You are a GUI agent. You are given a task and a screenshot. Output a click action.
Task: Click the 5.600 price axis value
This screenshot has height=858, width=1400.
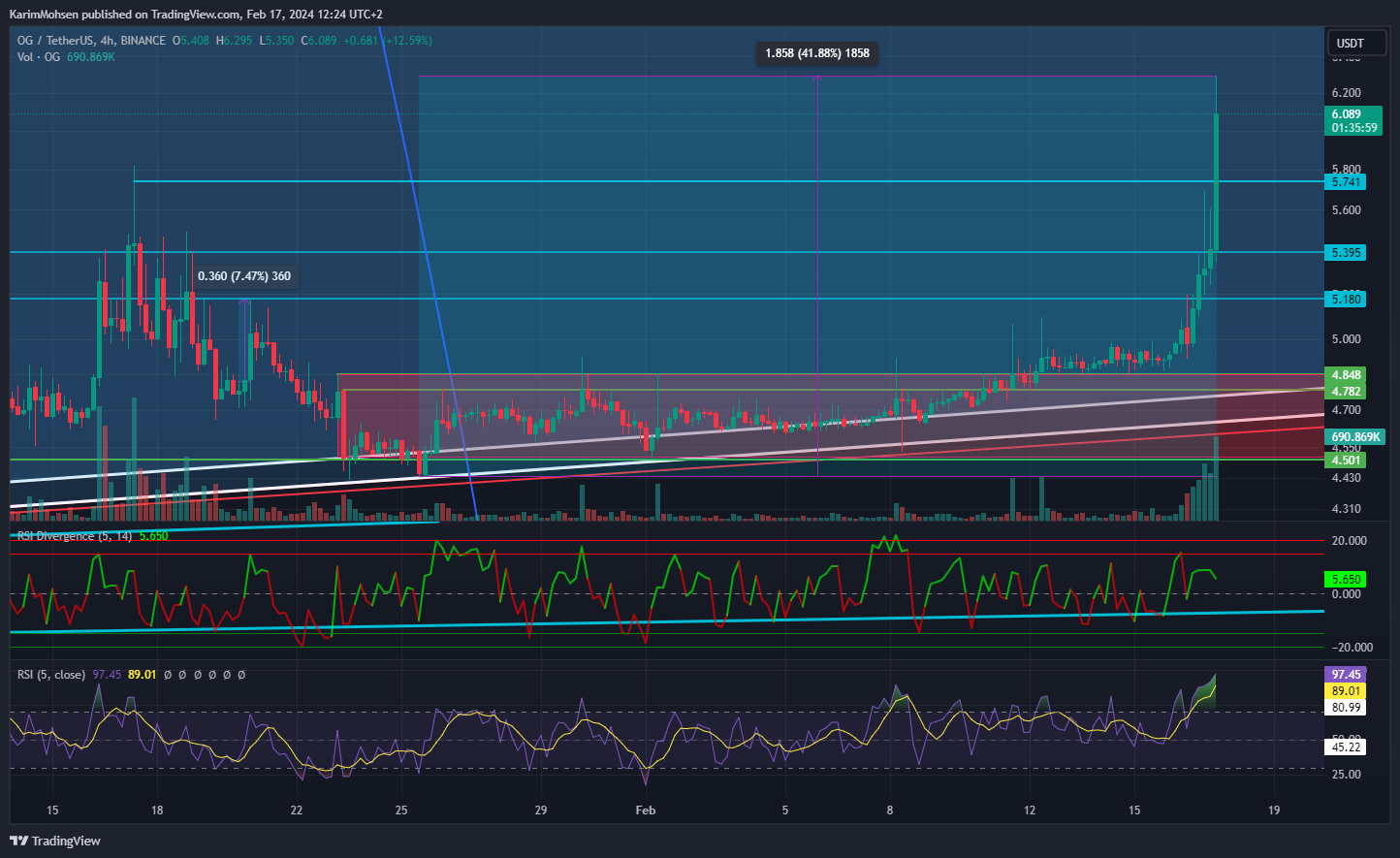coord(1347,210)
